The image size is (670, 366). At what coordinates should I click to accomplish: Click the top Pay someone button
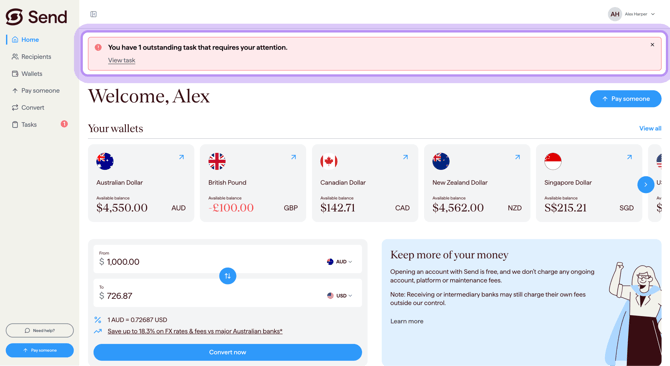click(626, 99)
